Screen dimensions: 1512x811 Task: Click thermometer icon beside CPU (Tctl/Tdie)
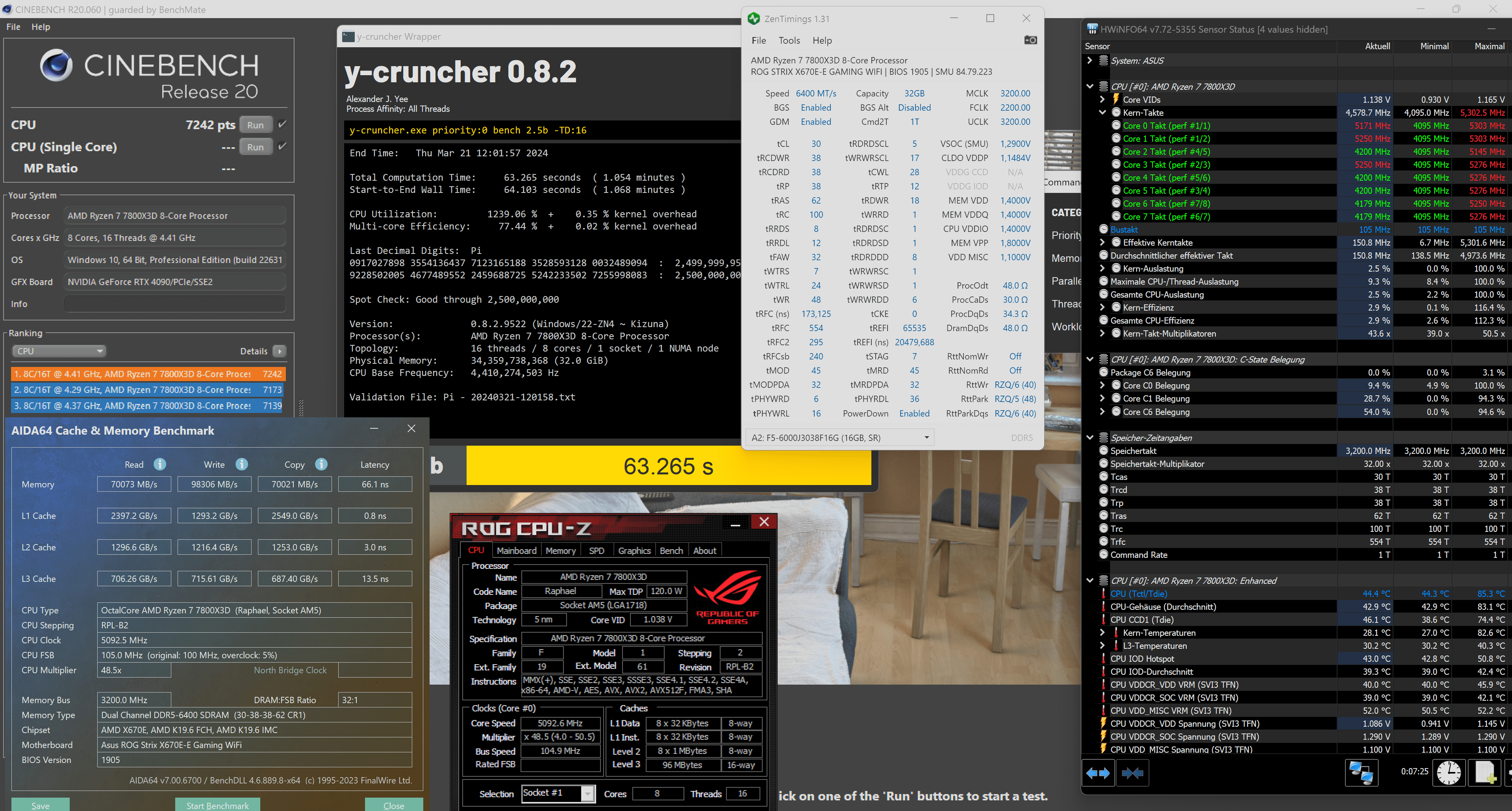(x=1103, y=594)
